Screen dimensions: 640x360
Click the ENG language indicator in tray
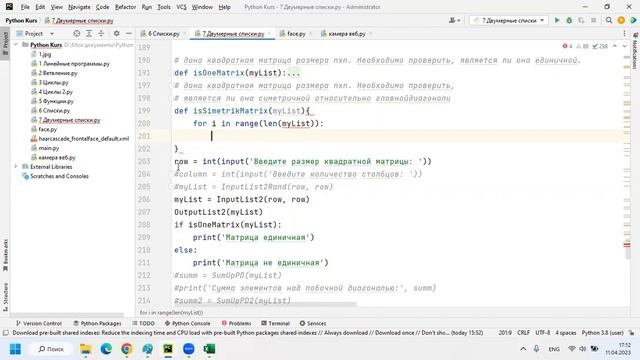click(x=554, y=349)
